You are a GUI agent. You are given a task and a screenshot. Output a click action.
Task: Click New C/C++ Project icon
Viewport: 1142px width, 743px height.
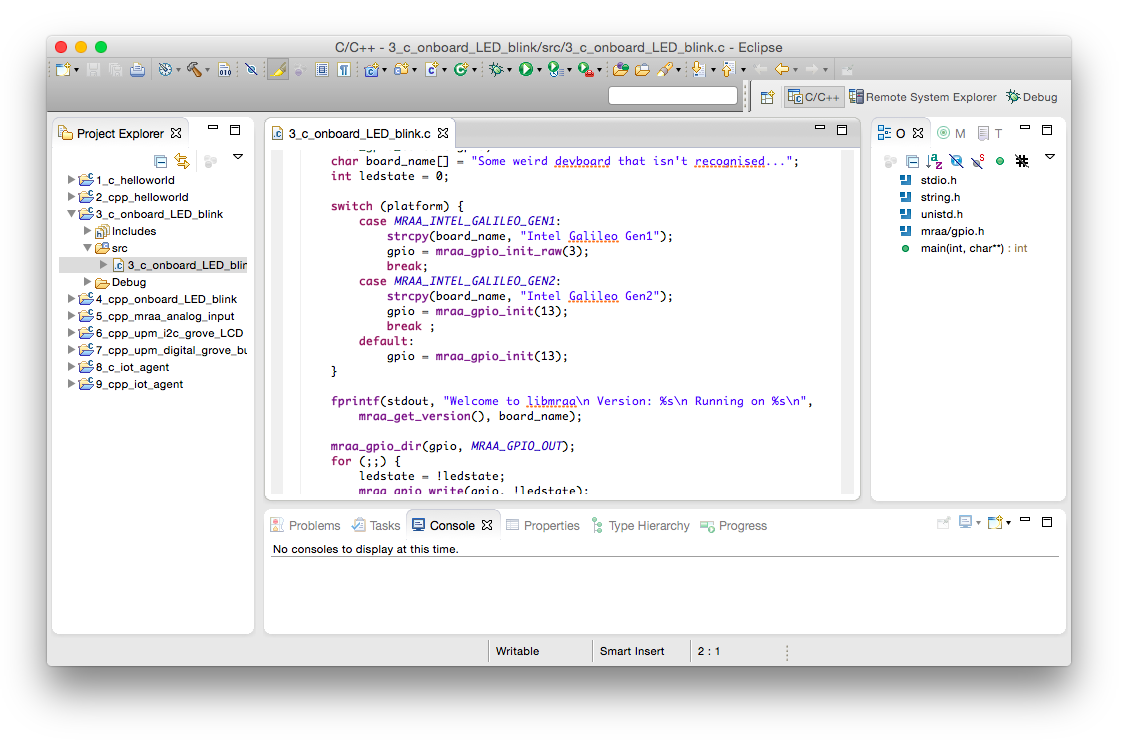[x=371, y=70]
